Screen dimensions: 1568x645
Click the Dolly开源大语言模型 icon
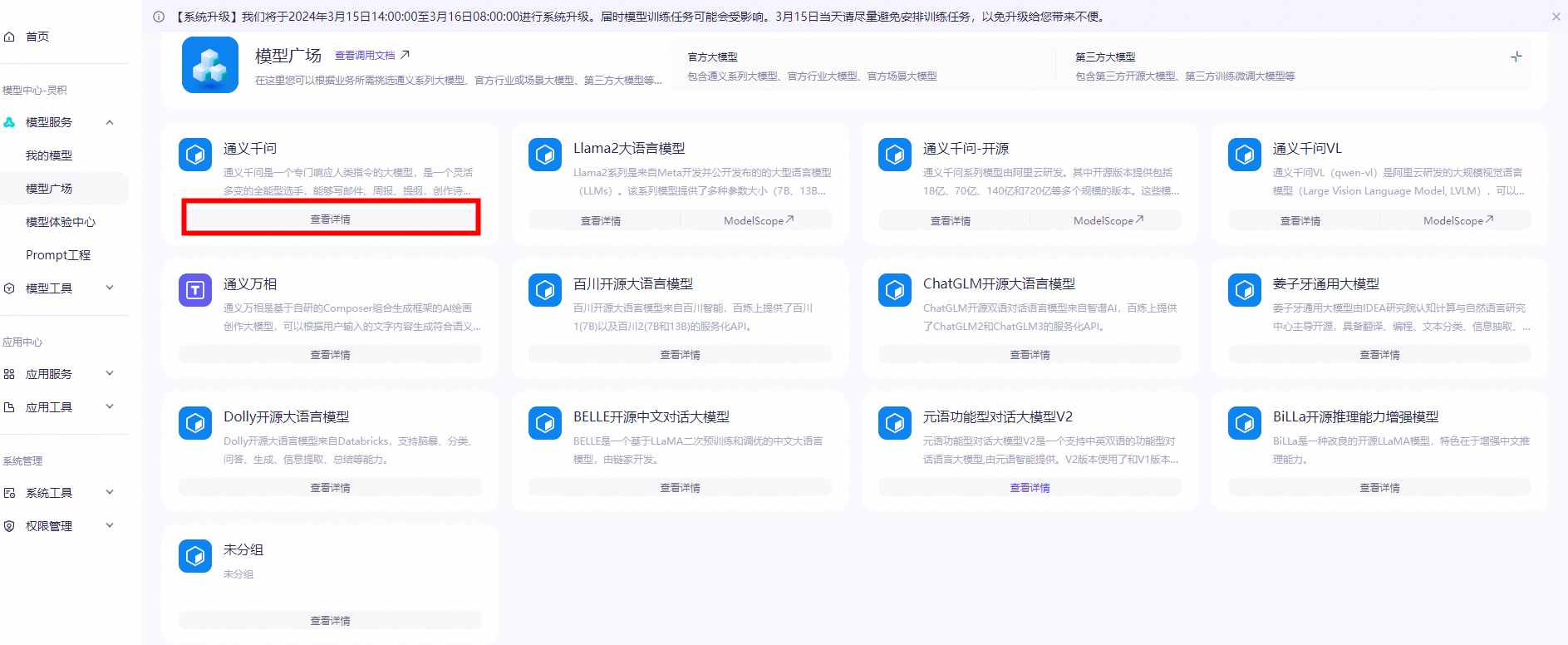click(195, 423)
